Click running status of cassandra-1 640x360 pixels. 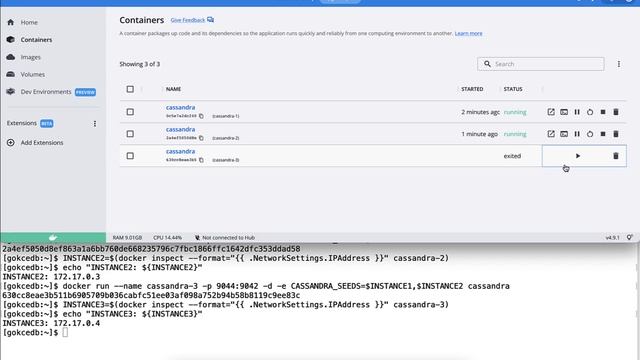tap(515, 112)
